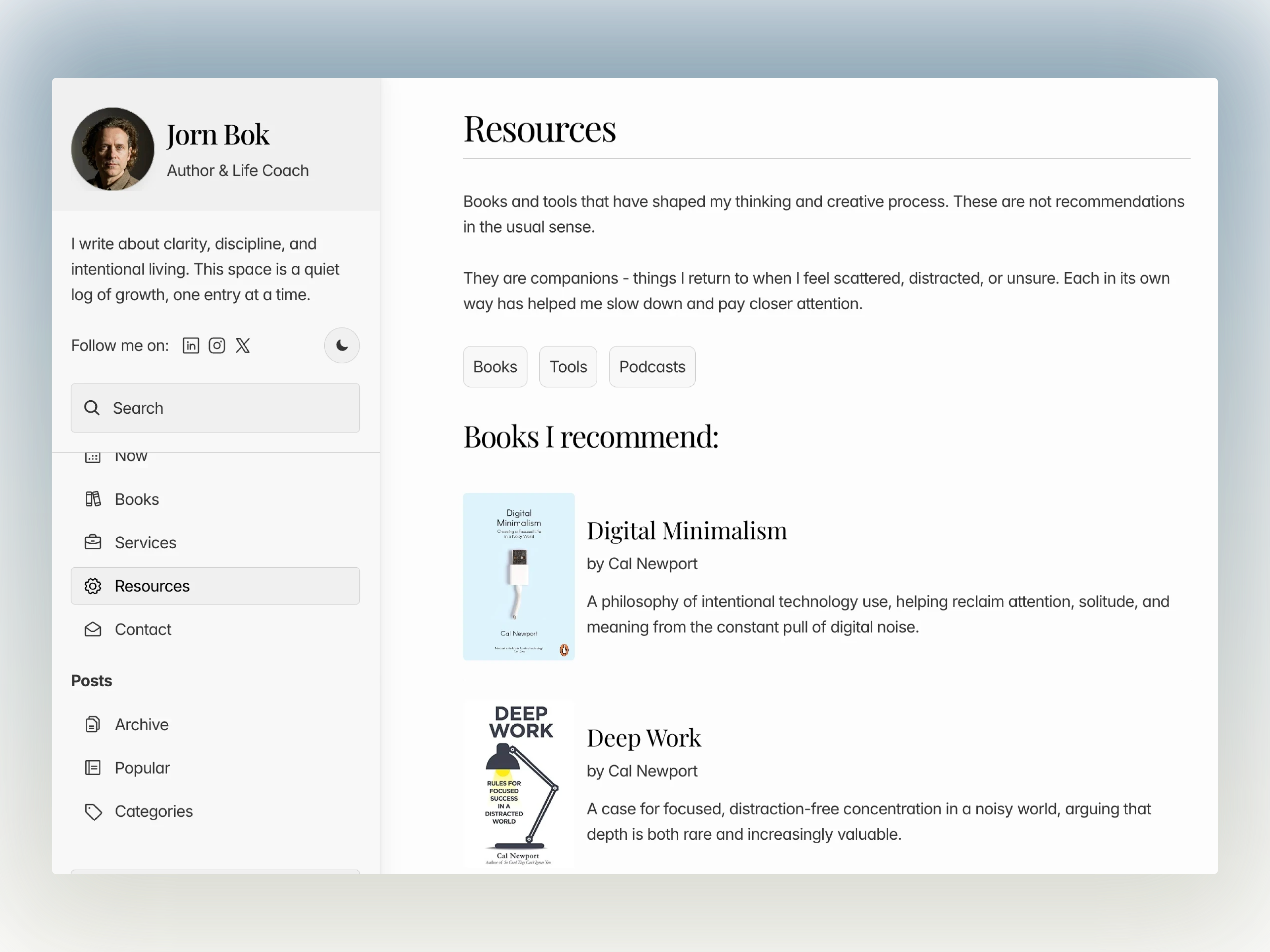Click the 'Author & Life Coach' subtitle
Screen dimensions: 1270x952
[238, 171]
